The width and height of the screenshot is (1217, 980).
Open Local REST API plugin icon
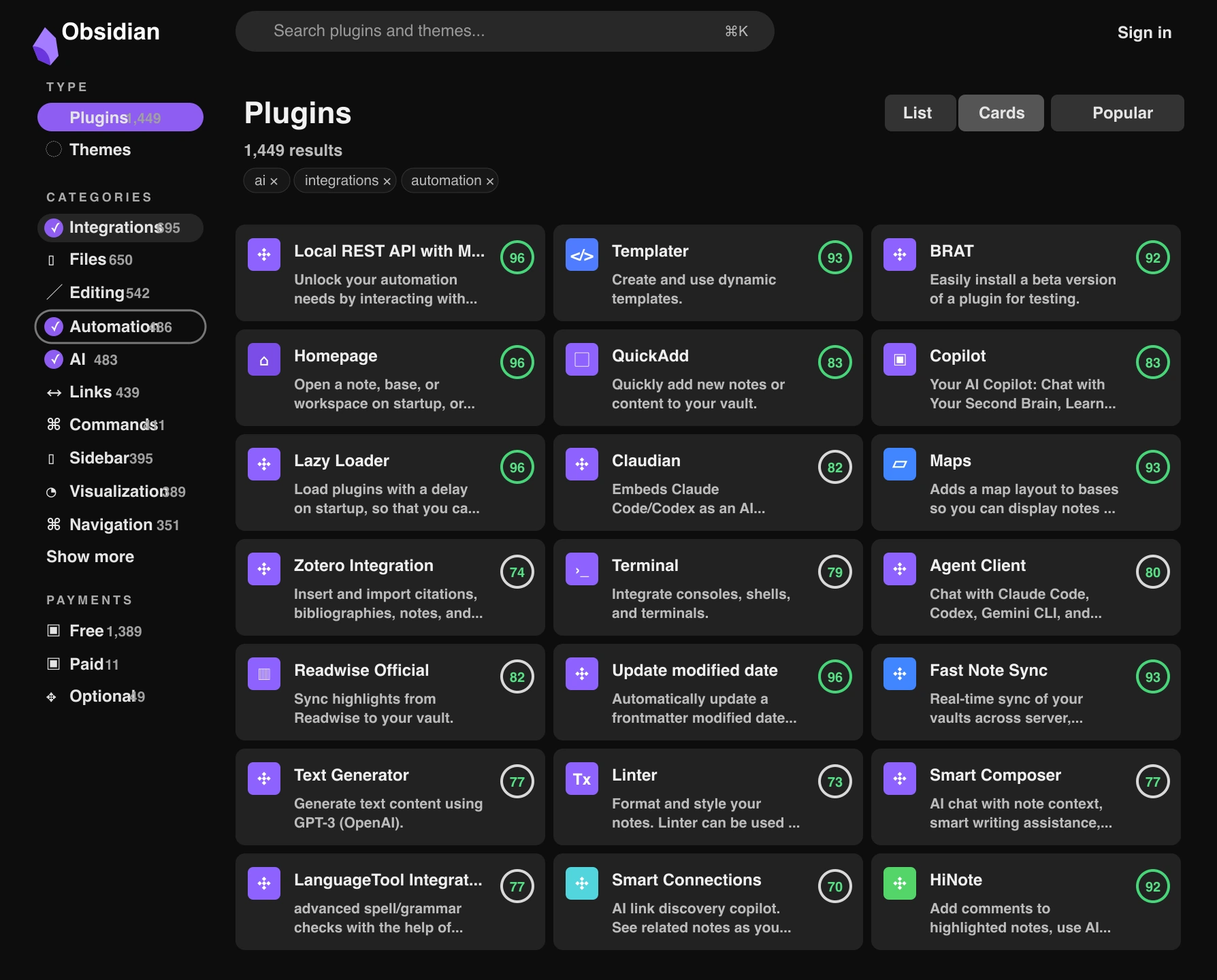coord(264,255)
